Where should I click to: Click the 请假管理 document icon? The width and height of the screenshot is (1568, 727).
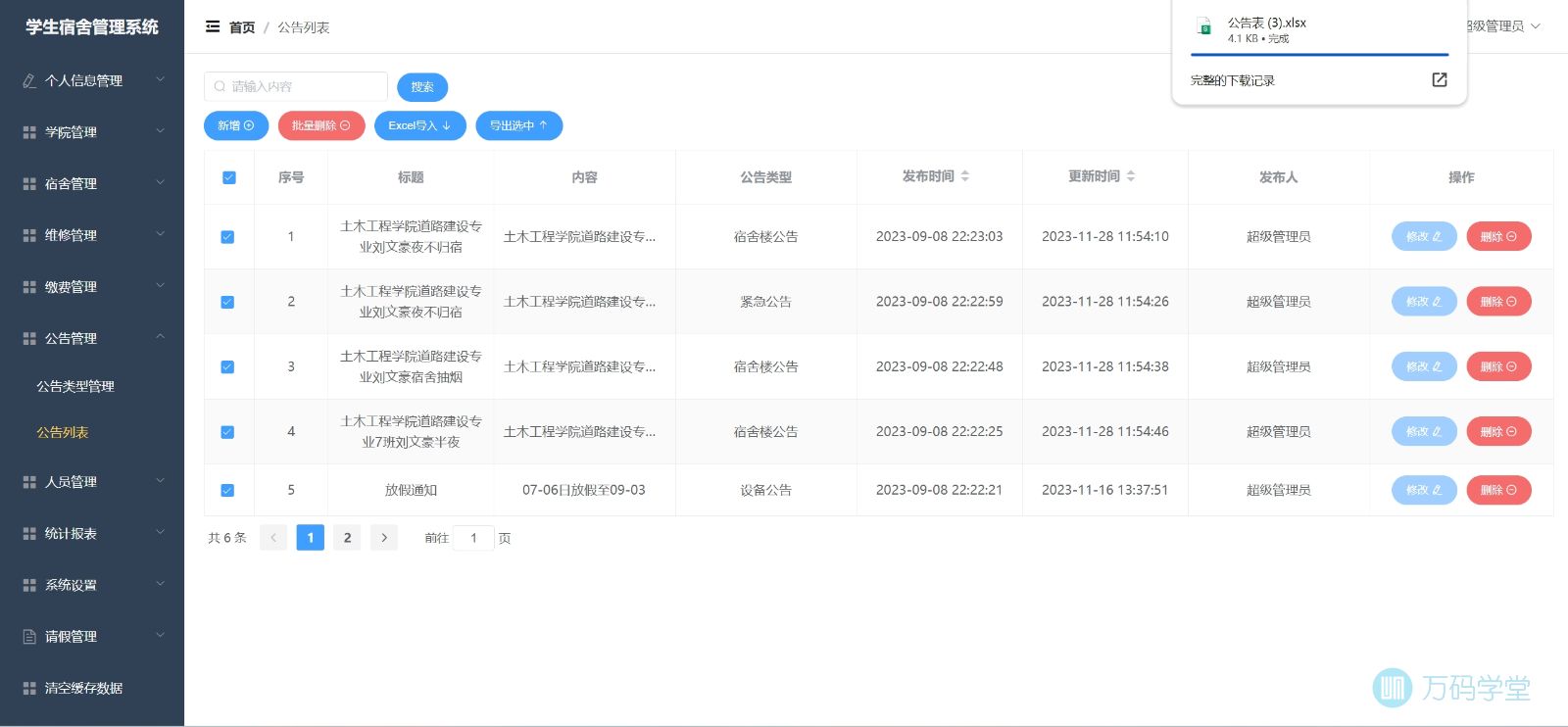point(29,637)
